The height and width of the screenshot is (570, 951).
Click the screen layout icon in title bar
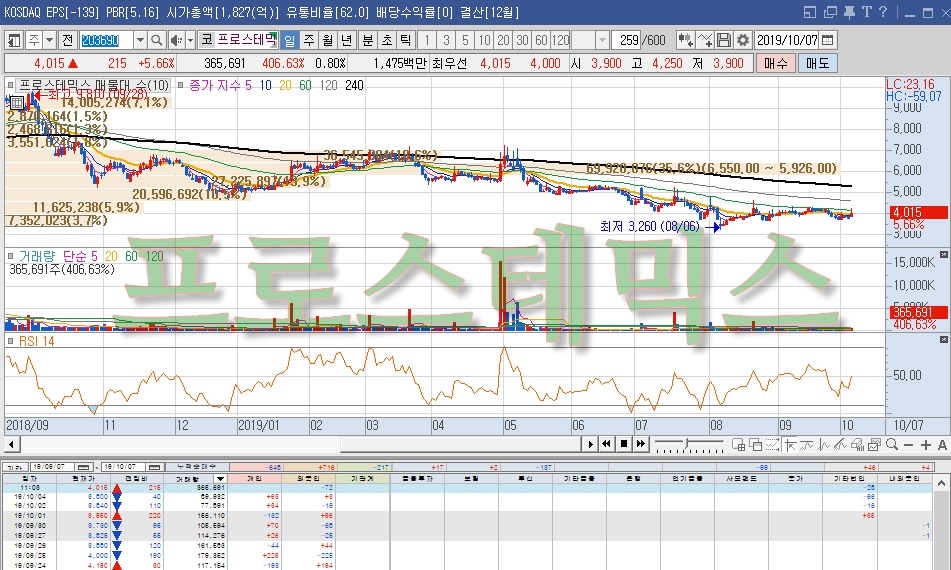point(810,12)
